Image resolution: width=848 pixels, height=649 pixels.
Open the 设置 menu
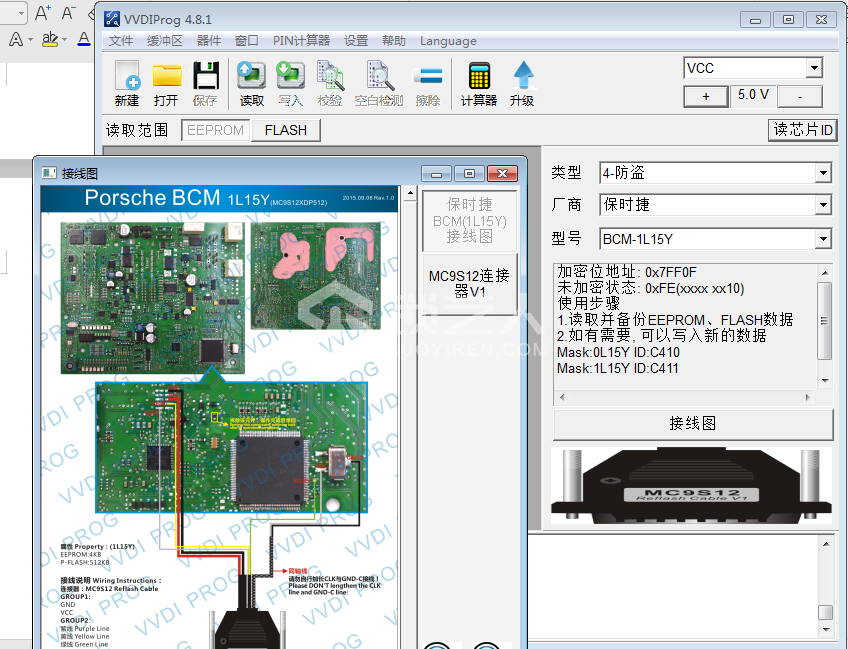pyautogui.click(x=356, y=41)
